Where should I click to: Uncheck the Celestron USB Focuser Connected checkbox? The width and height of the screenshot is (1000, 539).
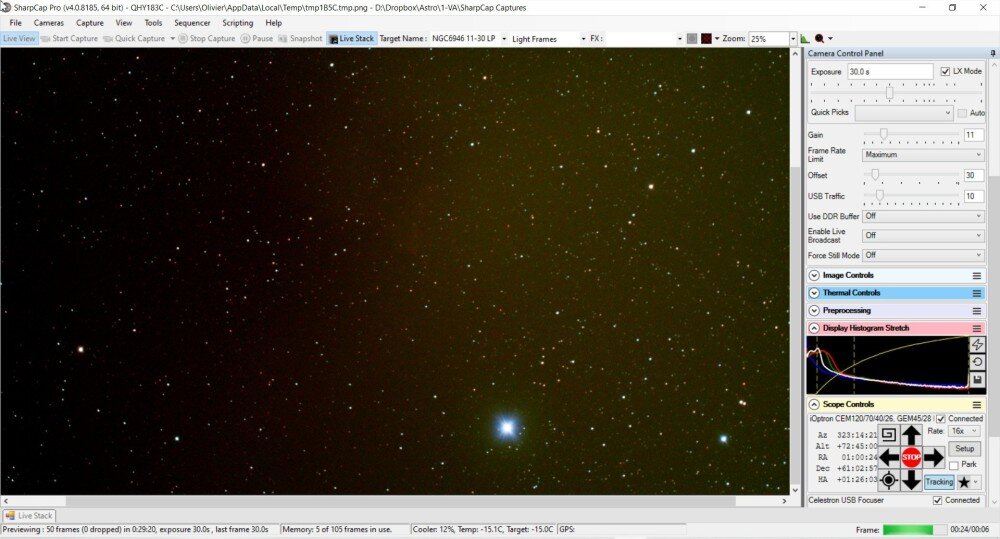click(x=938, y=500)
